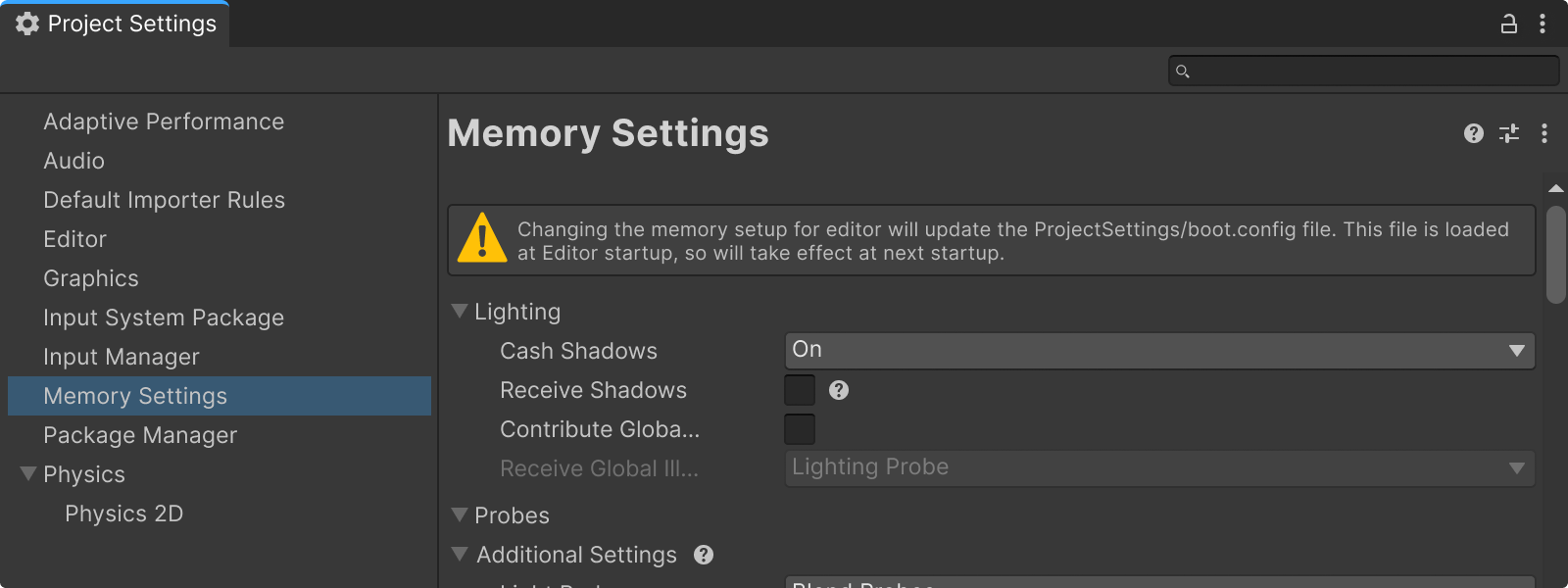The height and width of the screenshot is (588, 1568).
Task: Click the help icon next to Additional Settings
Action: [704, 555]
